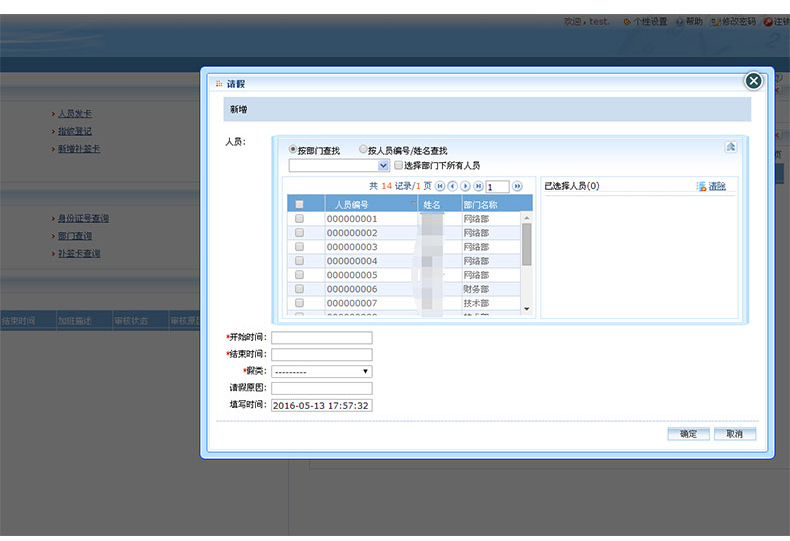Viewport: 790px width, 541px height.
Task: Click the previous page pagination icon
Action: 453,186
